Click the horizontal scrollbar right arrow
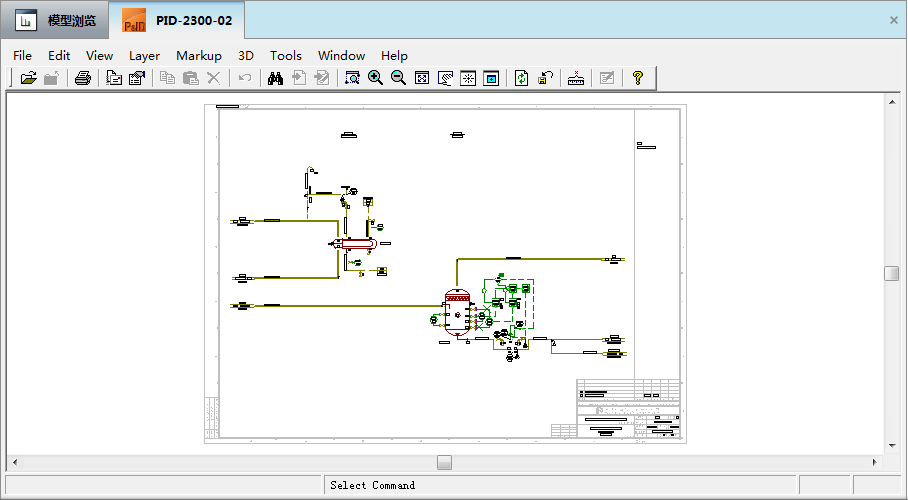 point(874,462)
